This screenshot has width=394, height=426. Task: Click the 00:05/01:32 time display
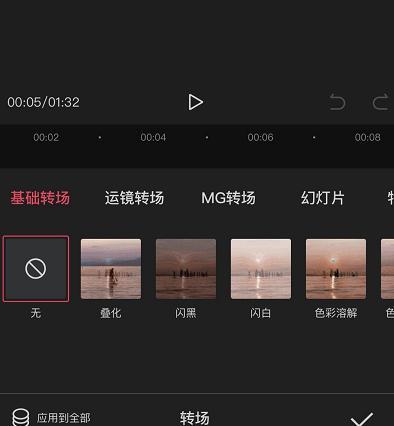(43, 102)
